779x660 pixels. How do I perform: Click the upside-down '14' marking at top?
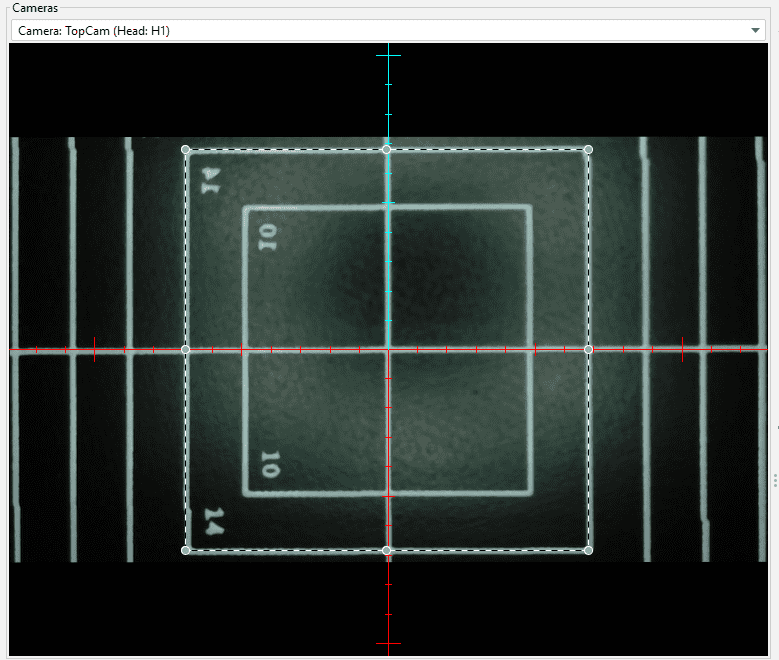point(211,180)
